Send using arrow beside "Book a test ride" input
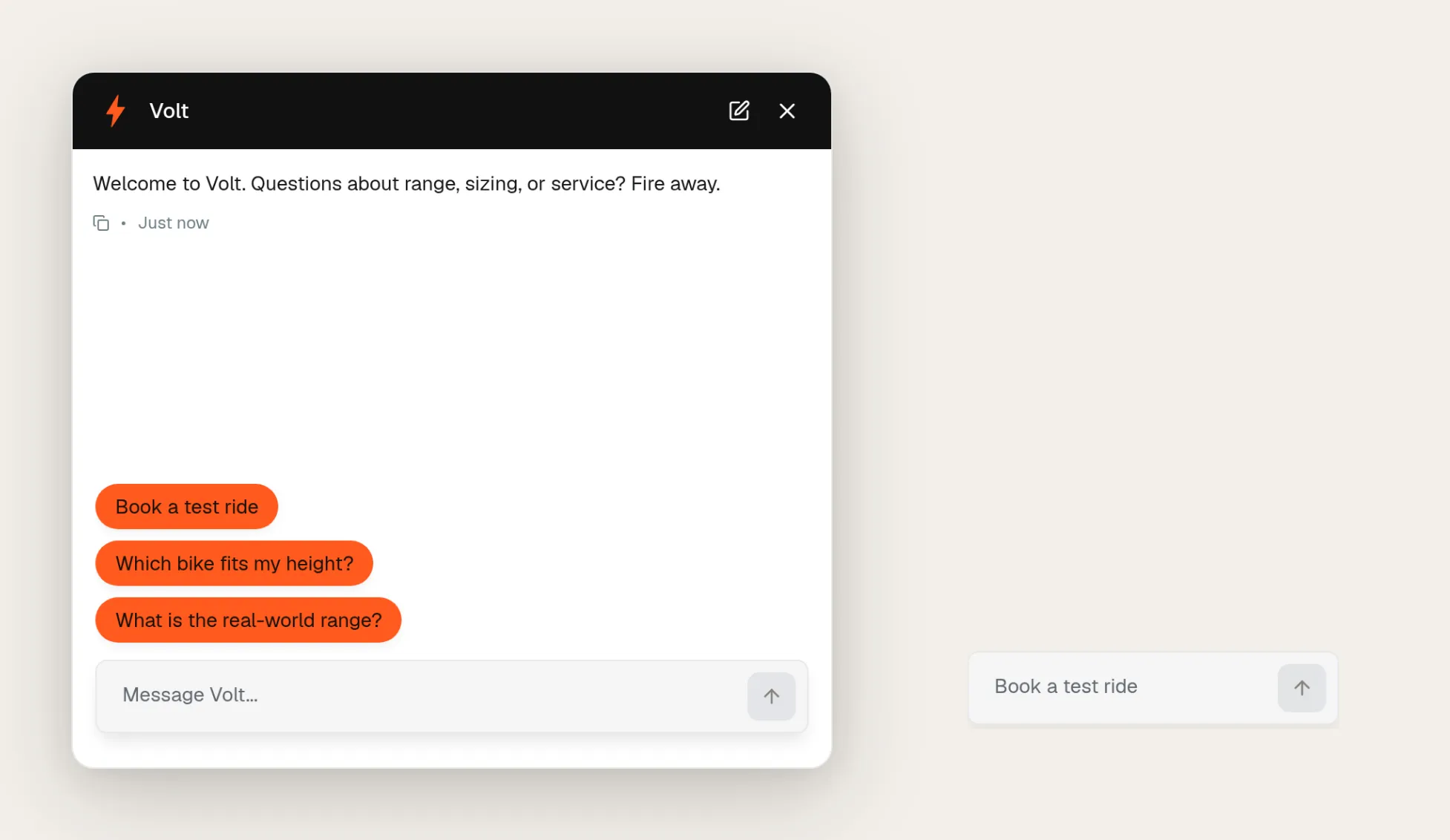This screenshot has height=840, width=1450. pos(1302,688)
